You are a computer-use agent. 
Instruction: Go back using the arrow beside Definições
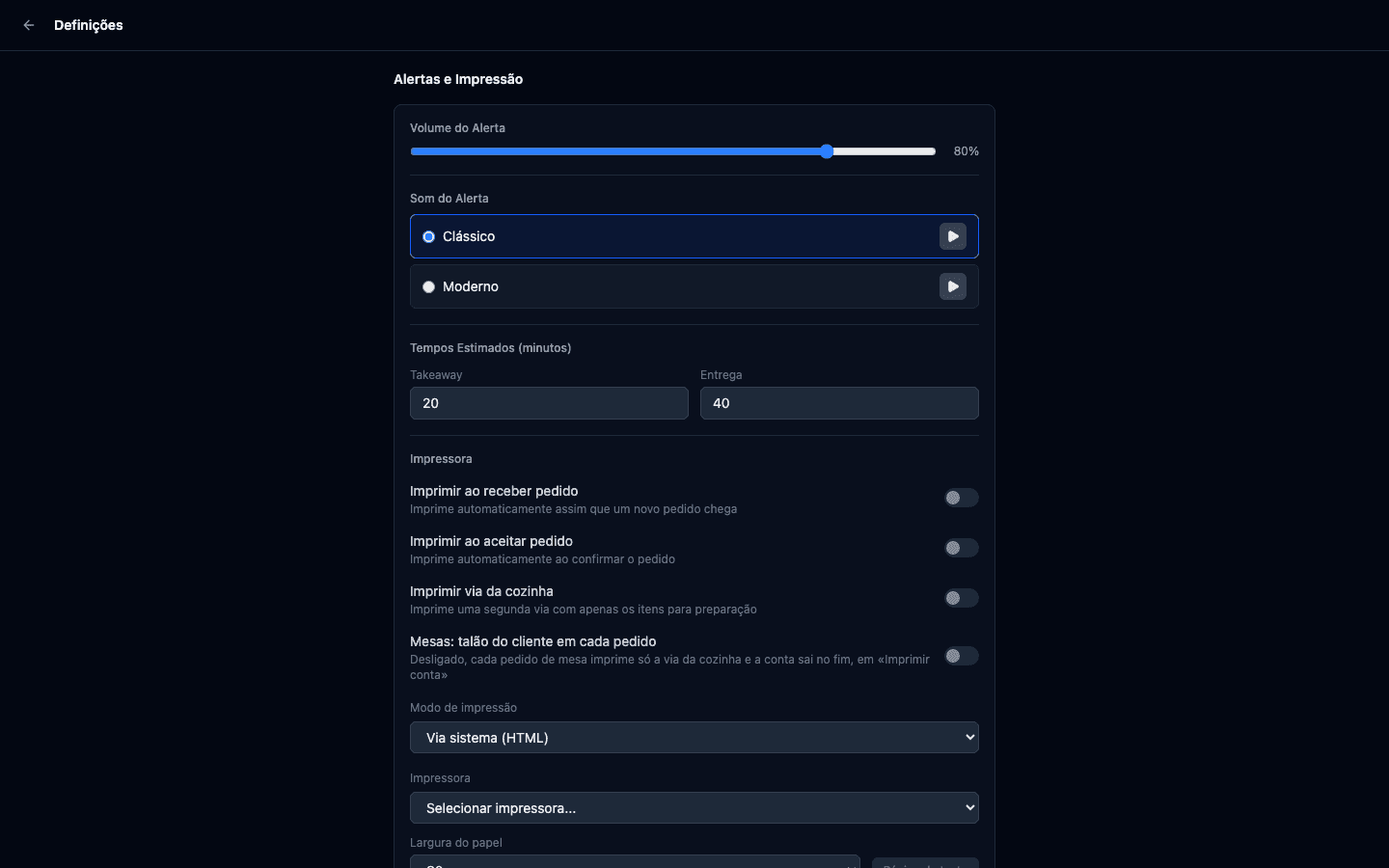tap(29, 25)
